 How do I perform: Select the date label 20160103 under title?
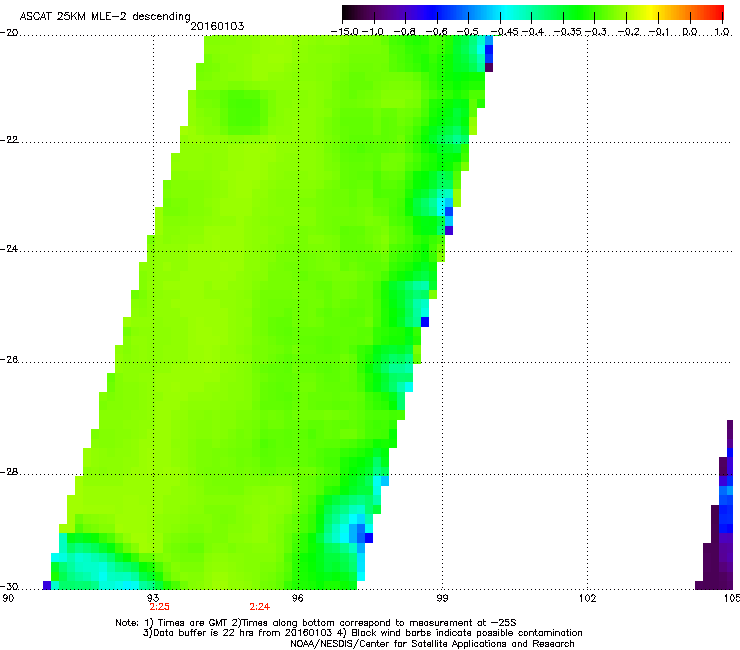click(x=217, y=26)
